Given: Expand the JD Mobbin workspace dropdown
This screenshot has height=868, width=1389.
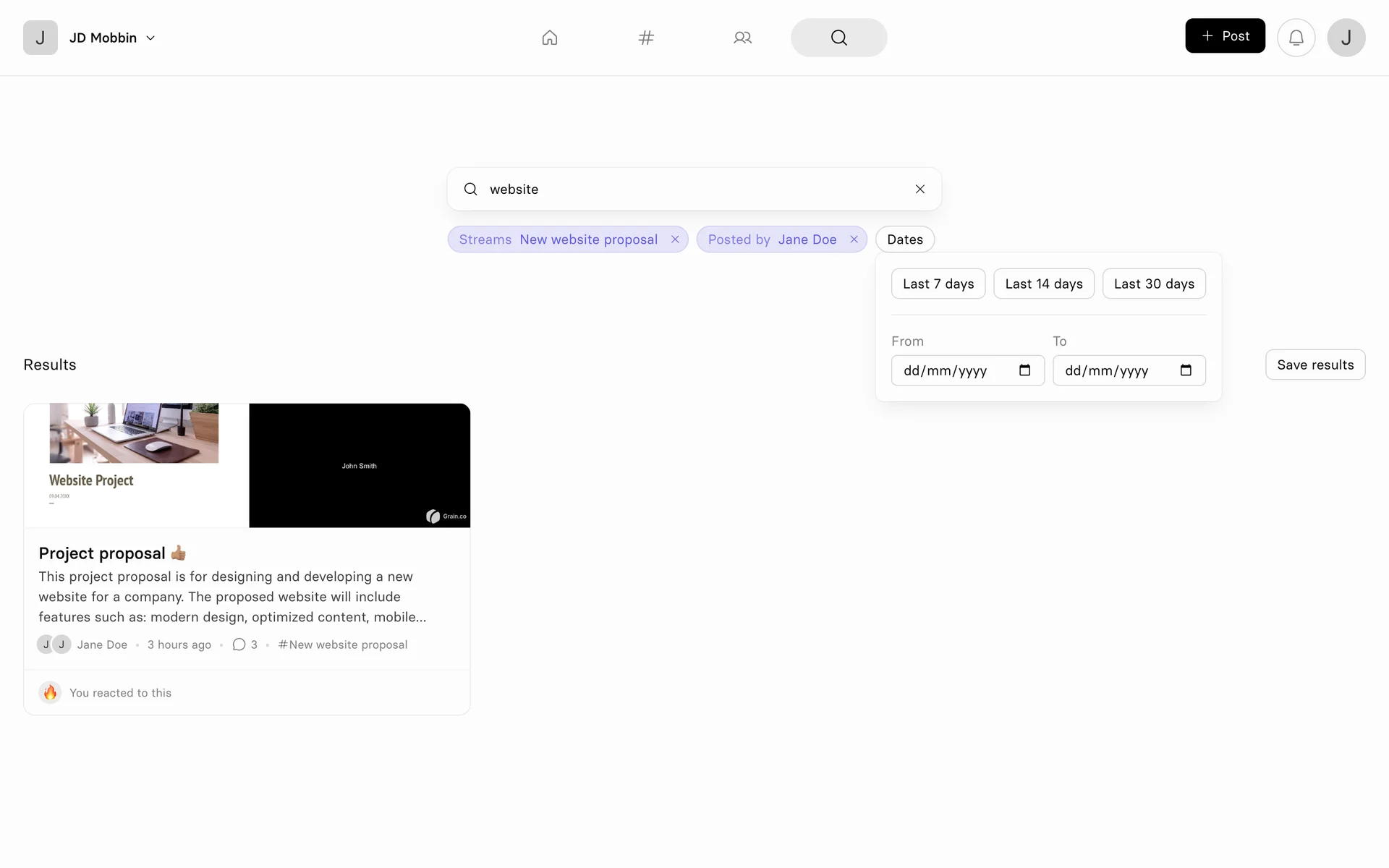Looking at the screenshot, I should point(150,38).
